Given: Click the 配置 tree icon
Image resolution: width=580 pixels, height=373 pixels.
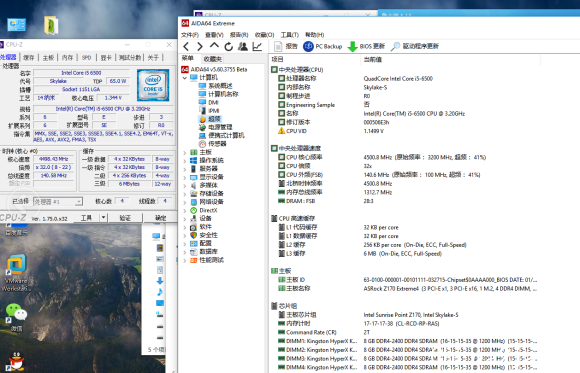Looking at the screenshot, I should pos(193,243).
